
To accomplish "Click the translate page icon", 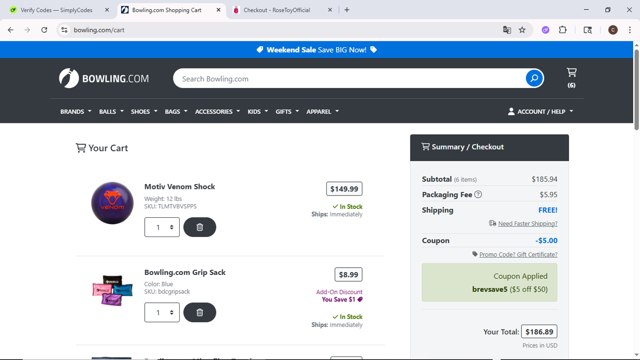I will (x=507, y=30).
